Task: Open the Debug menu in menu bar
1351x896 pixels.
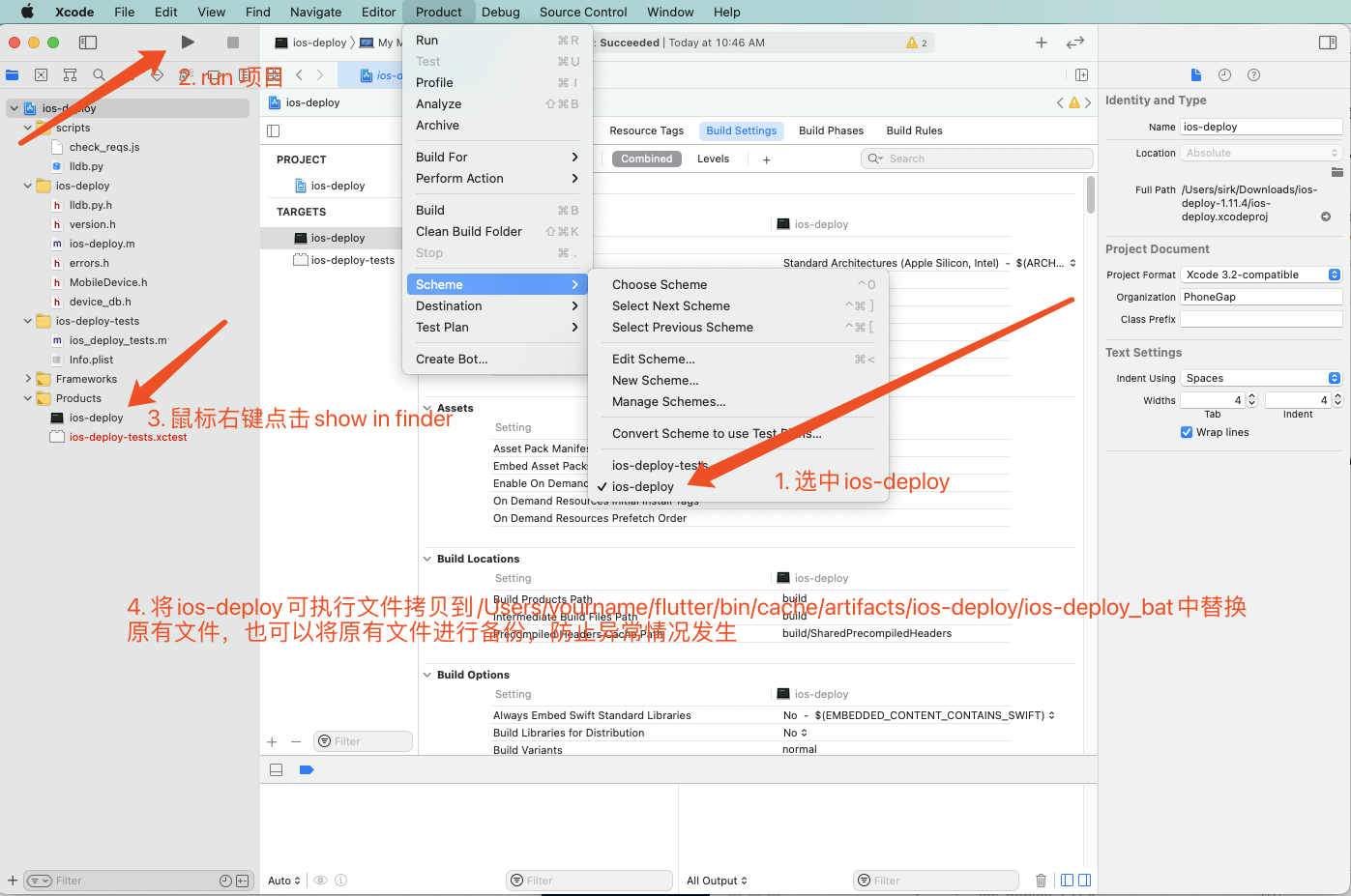Action: tap(501, 12)
